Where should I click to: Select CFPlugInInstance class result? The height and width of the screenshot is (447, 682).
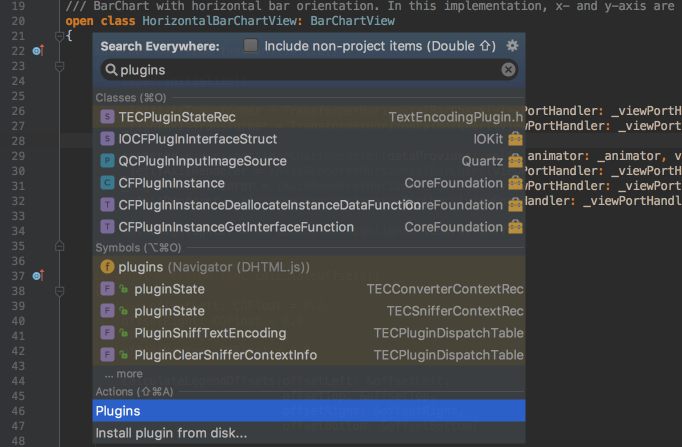pos(309,183)
